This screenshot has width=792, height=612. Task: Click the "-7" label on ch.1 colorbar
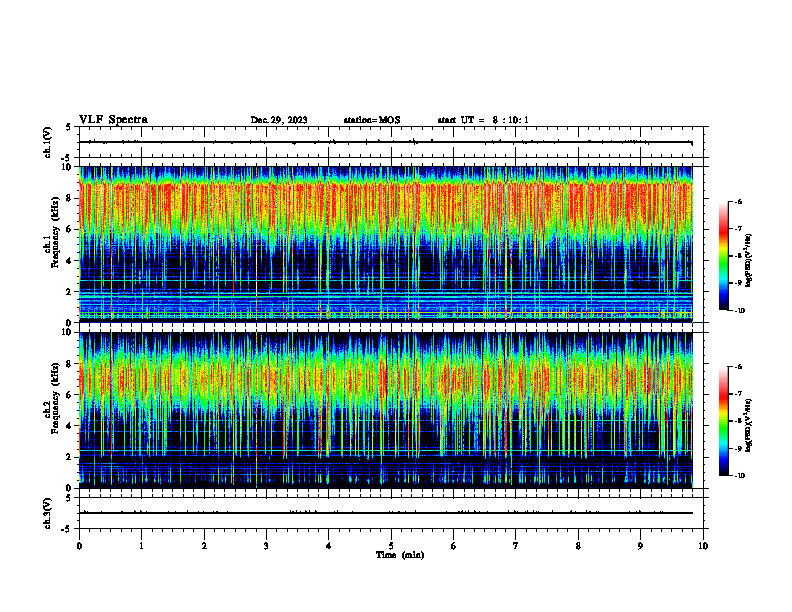point(738,229)
